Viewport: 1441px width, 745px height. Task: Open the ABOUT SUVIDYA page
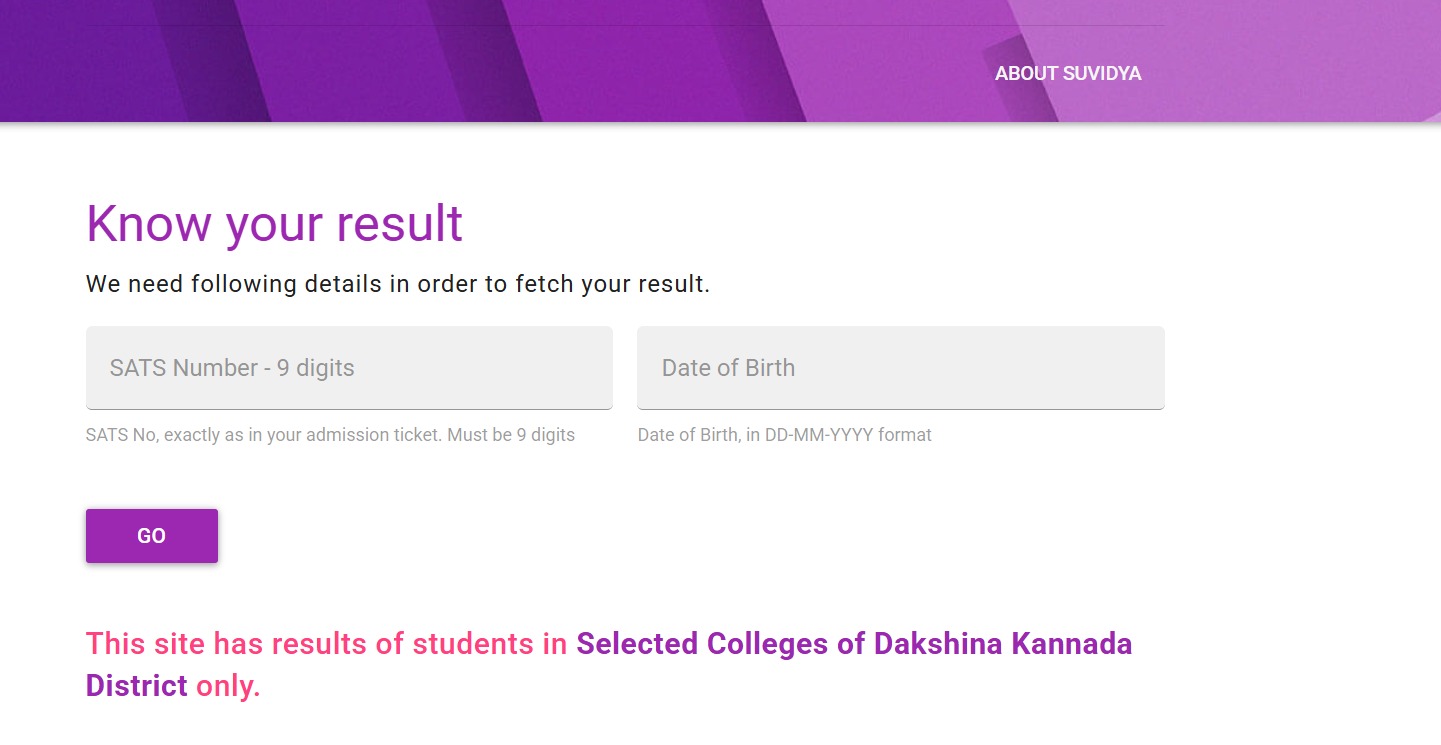(1068, 74)
